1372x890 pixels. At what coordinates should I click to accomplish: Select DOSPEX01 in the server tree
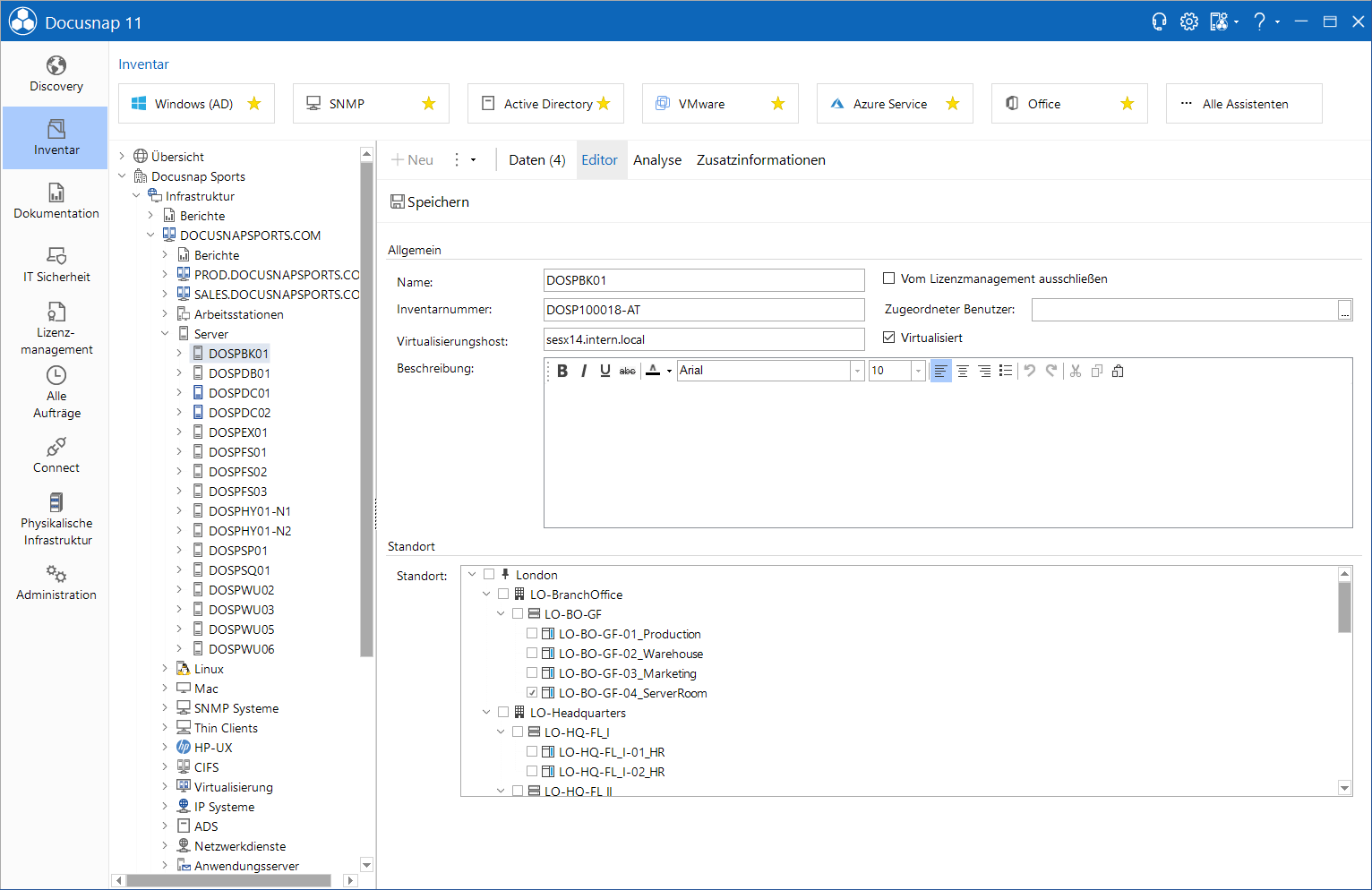click(x=238, y=432)
